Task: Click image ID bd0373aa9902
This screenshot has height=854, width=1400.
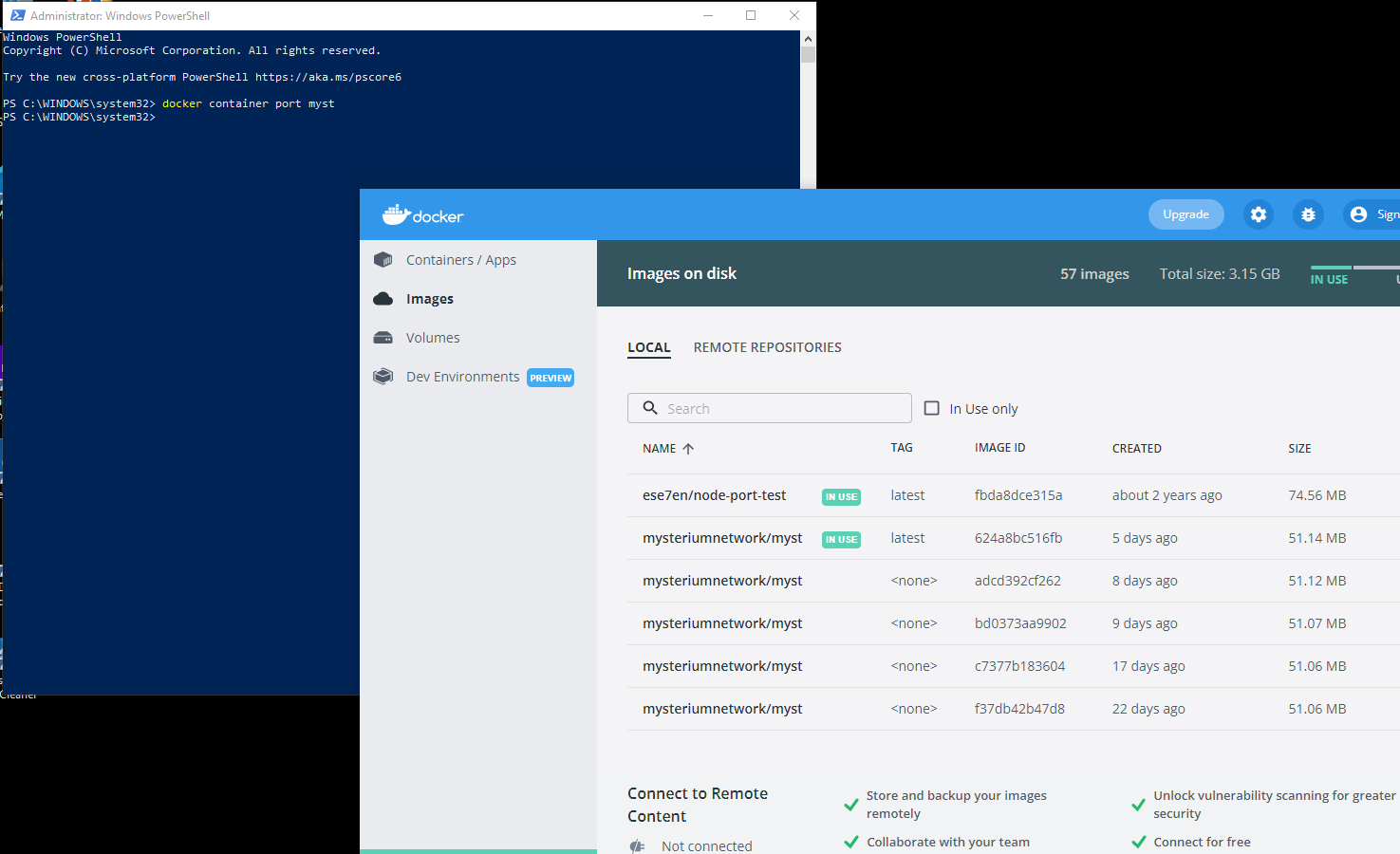Action: coord(1020,623)
